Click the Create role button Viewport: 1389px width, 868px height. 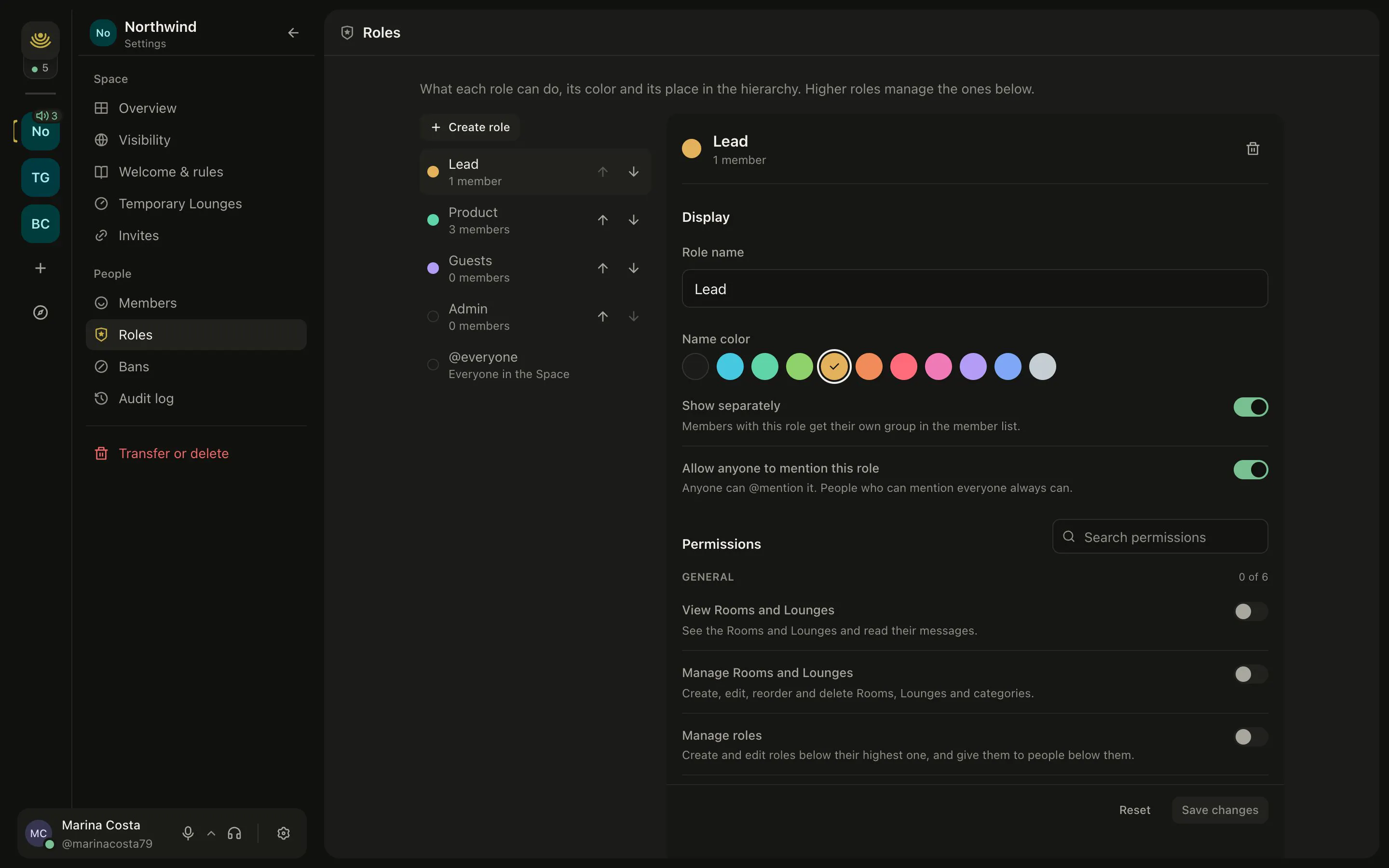coord(470,127)
